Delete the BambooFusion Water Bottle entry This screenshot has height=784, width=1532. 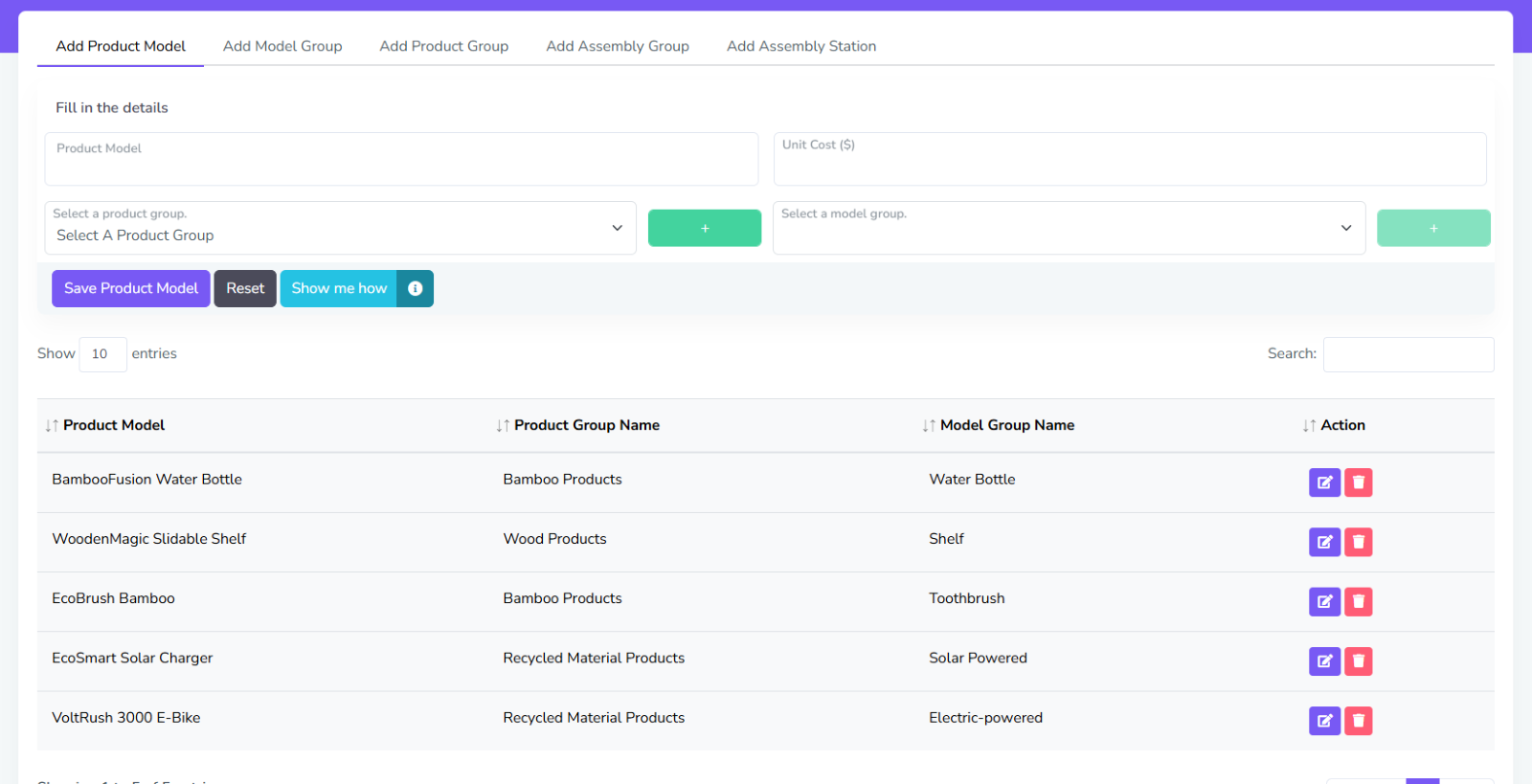point(1358,482)
